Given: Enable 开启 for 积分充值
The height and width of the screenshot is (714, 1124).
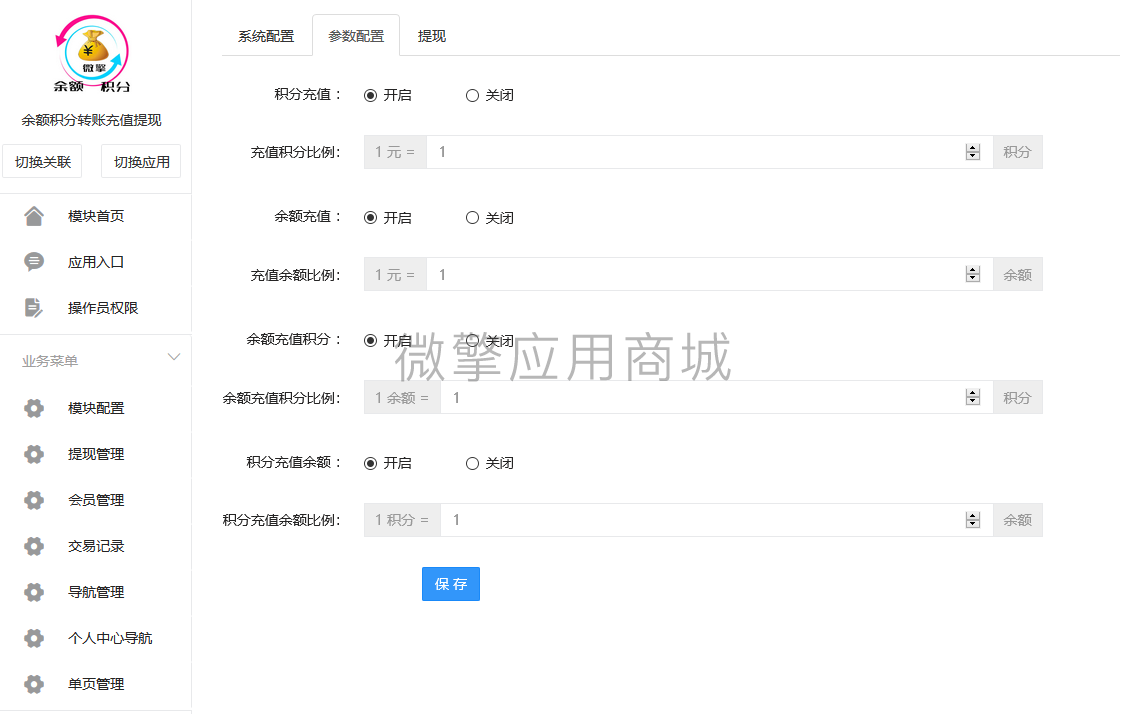Looking at the screenshot, I should coord(369,95).
